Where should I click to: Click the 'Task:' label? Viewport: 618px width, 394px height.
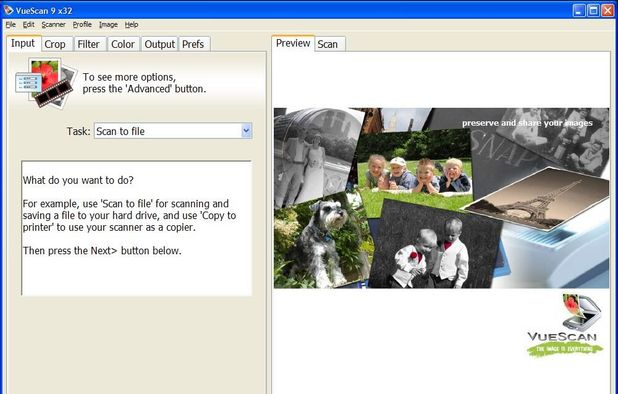(78, 131)
